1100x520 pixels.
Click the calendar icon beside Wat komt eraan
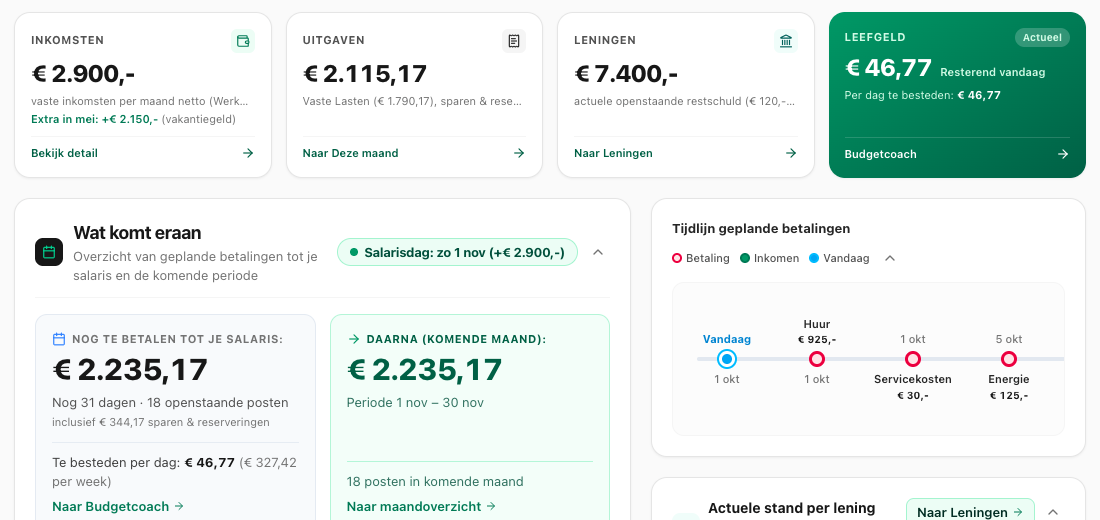[49, 252]
